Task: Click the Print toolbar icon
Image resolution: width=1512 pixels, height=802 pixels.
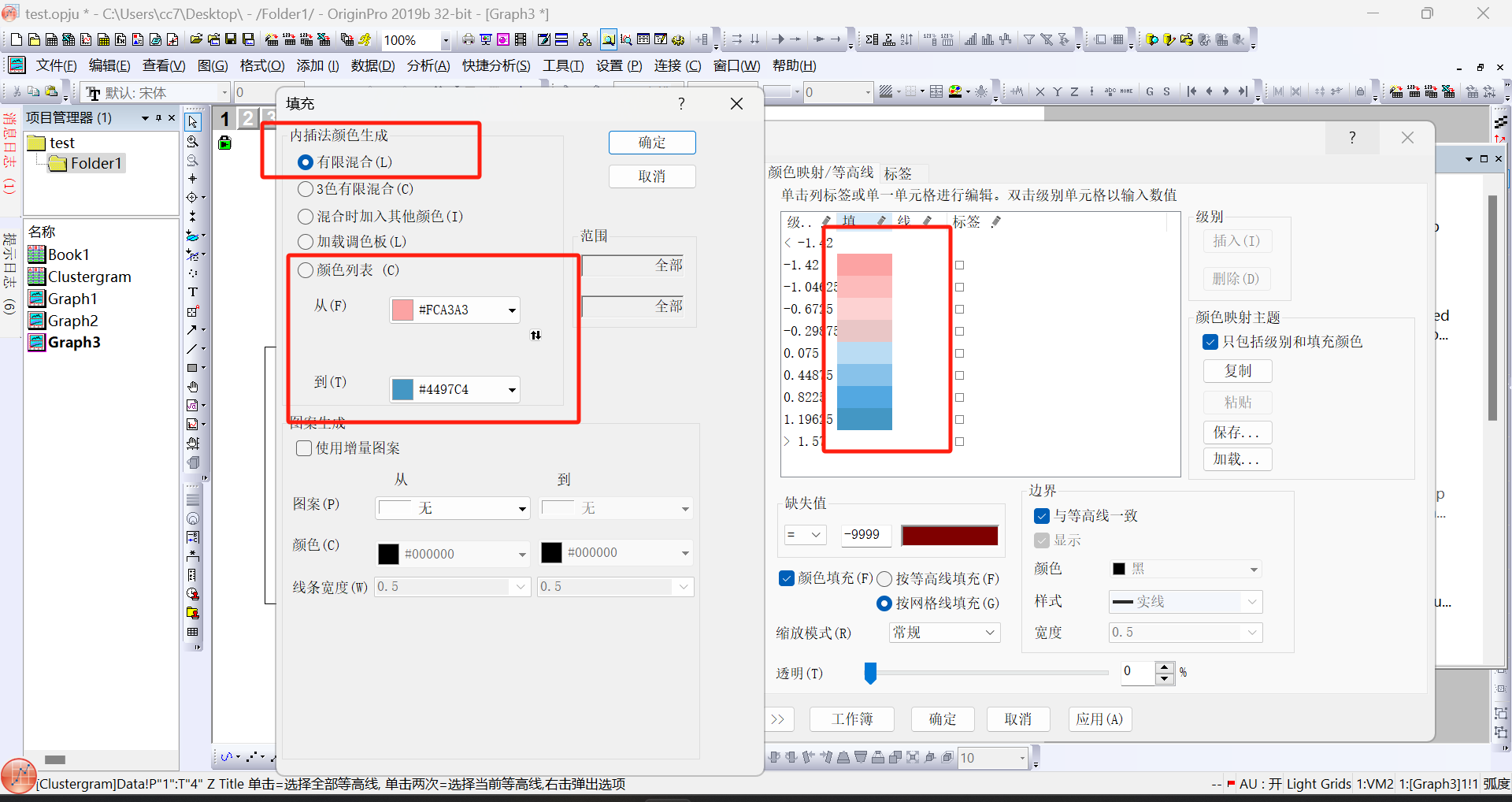Action: click(469, 39)
